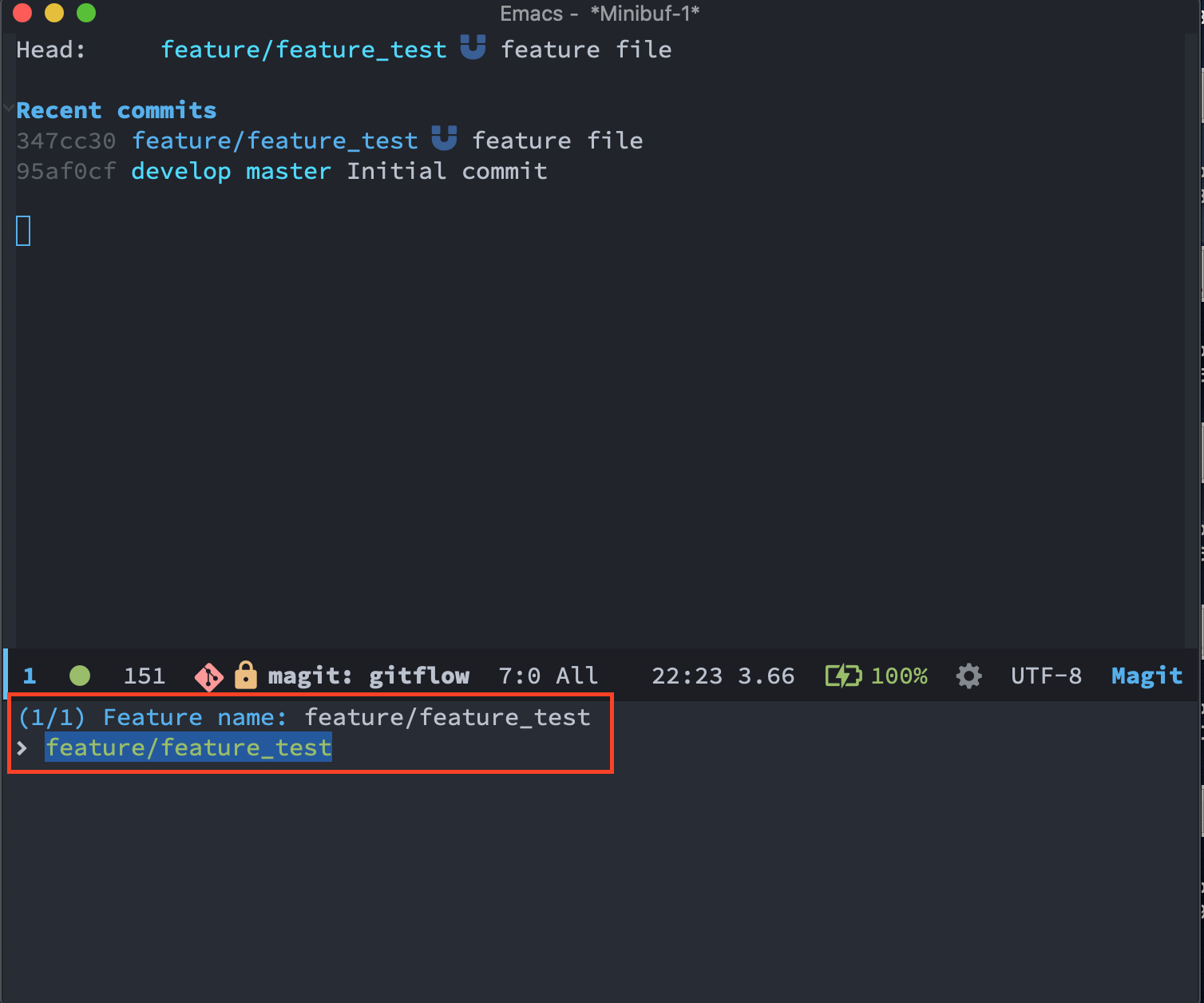Click the Recent commits heading
The width and height of the screenshot is (1204, 1003).
117,110
